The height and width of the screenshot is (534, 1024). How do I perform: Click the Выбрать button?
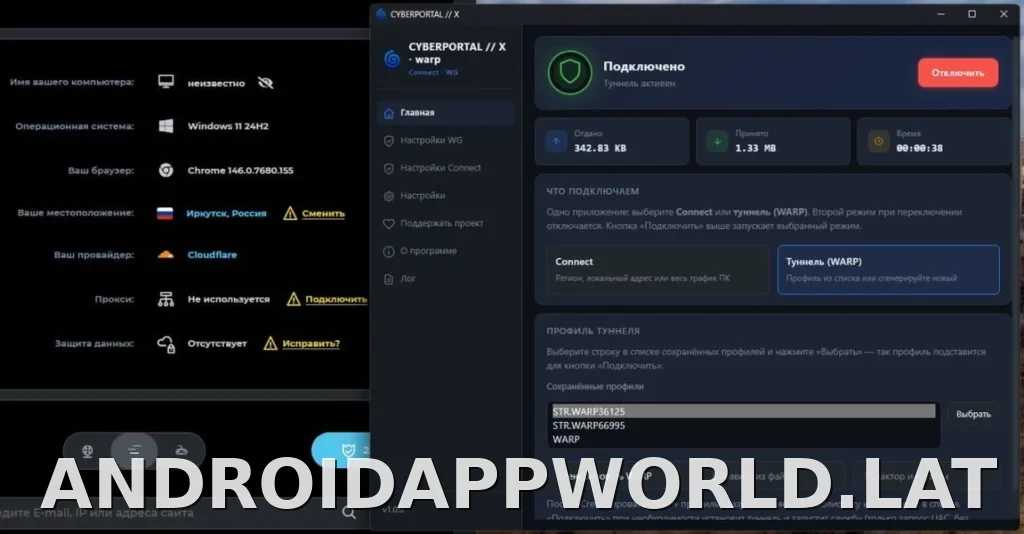[x=973, y=414]
